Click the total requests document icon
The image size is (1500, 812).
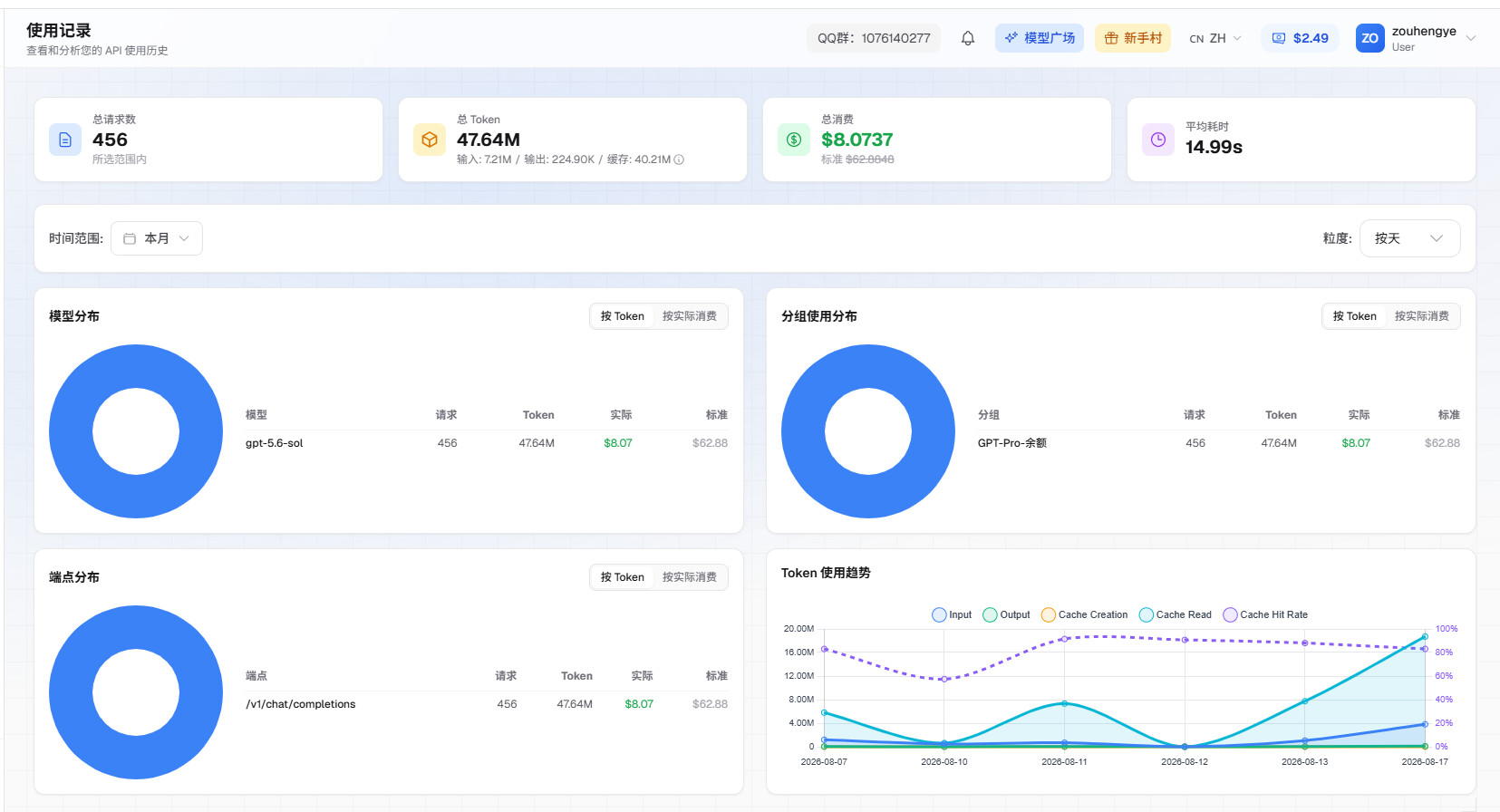tap(65, 140)
